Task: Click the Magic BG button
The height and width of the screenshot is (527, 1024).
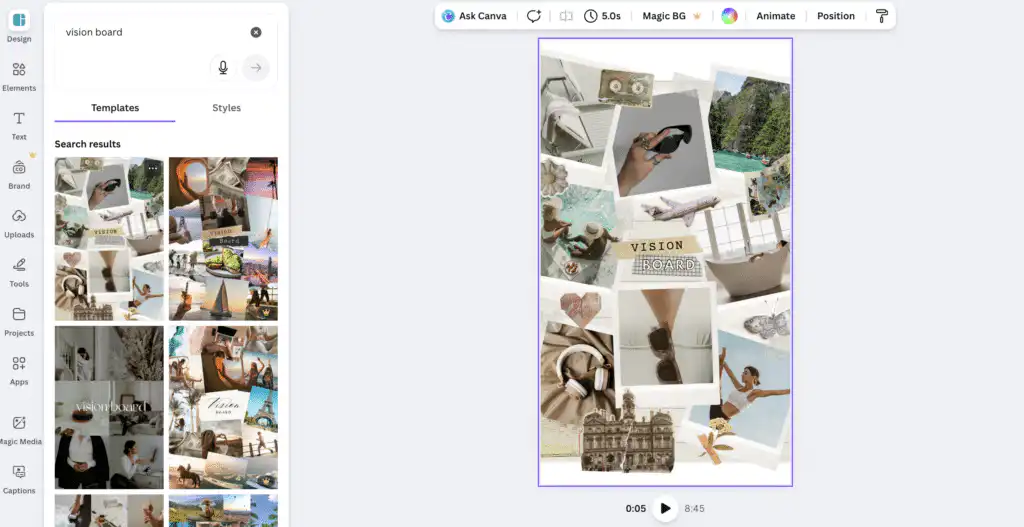Action: (671, 16)
